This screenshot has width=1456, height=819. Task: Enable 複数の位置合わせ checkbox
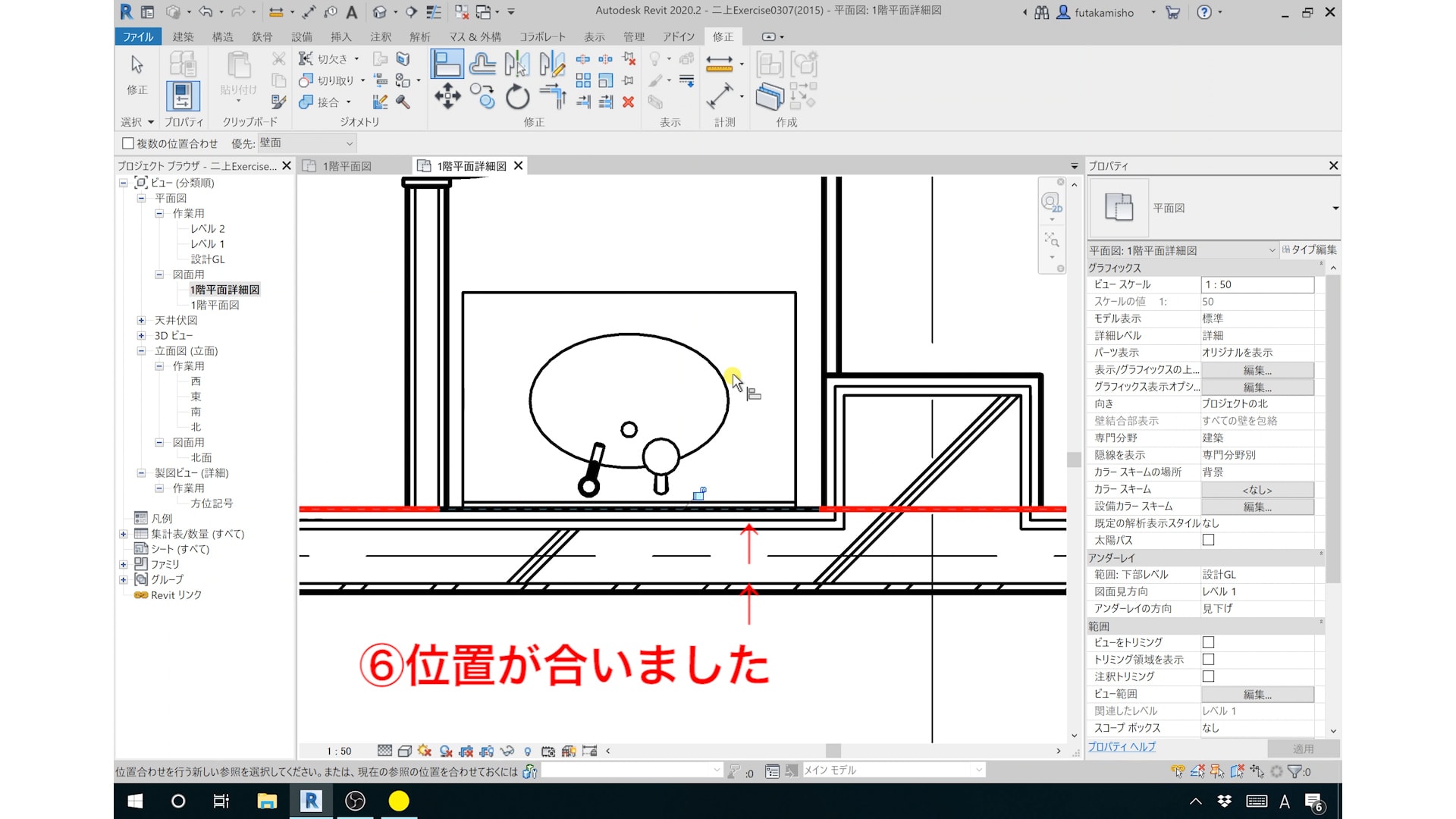click(128, 143)
